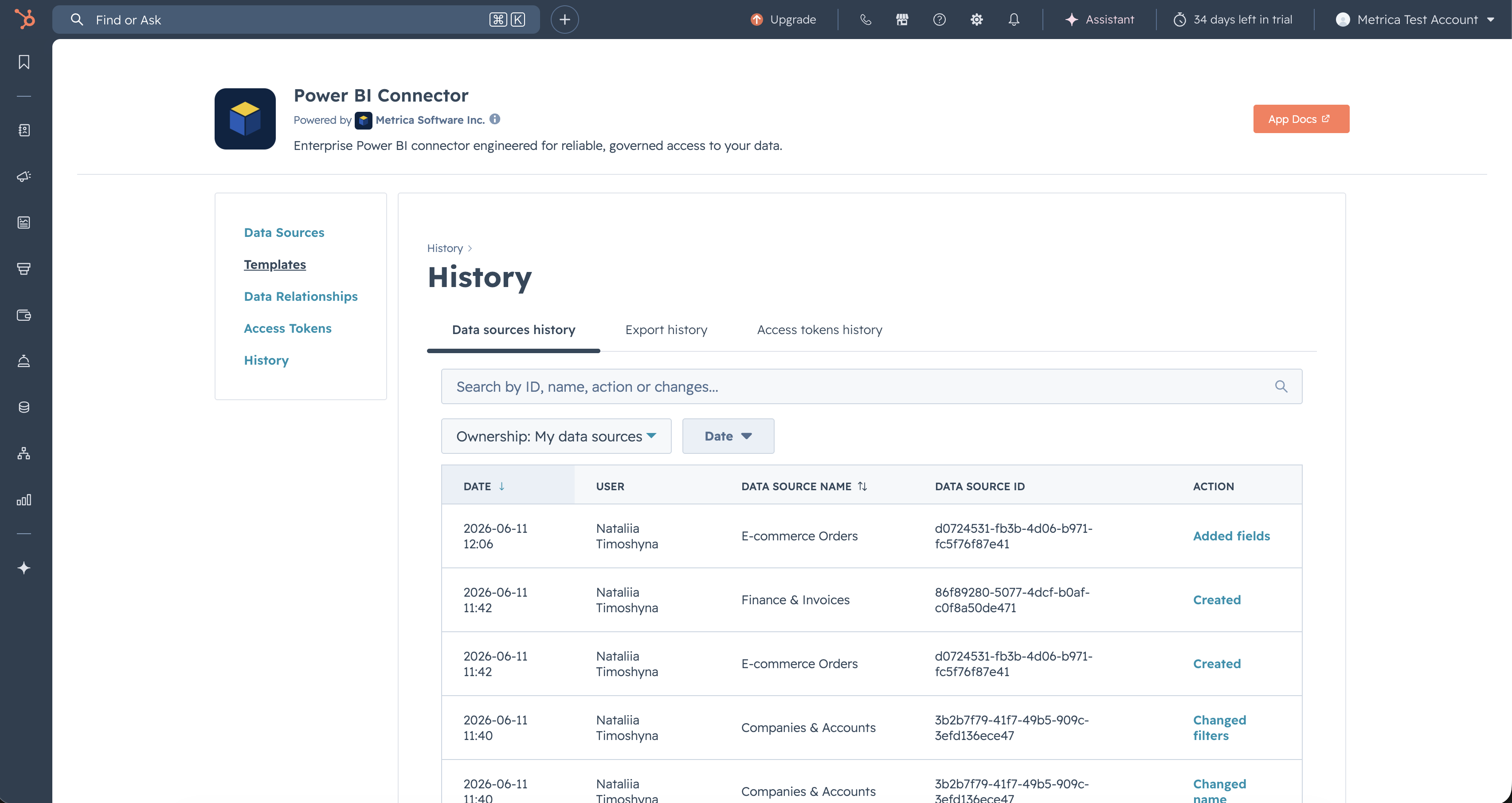Image resolution: width=1512 pixels, height=803 pixels.
Task: Open the Date filter dropdown
Action: (728, 436)
